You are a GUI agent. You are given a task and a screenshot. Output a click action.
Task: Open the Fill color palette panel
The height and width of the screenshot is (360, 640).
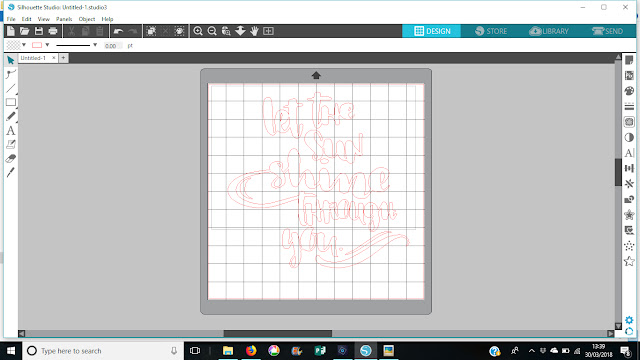[629, 91]
